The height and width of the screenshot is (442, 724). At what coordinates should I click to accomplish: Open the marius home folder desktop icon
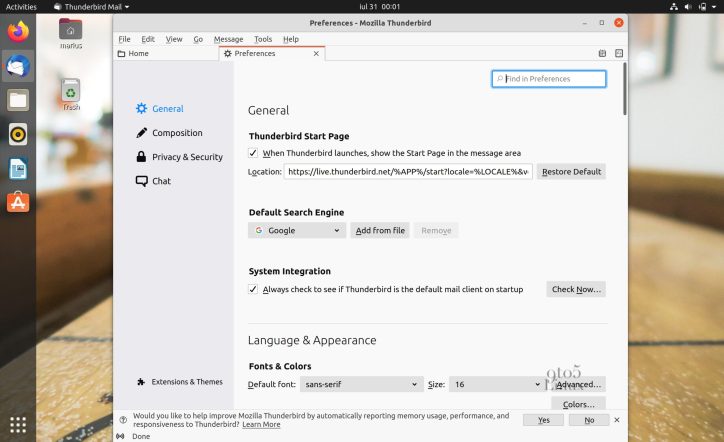[71, 34]
